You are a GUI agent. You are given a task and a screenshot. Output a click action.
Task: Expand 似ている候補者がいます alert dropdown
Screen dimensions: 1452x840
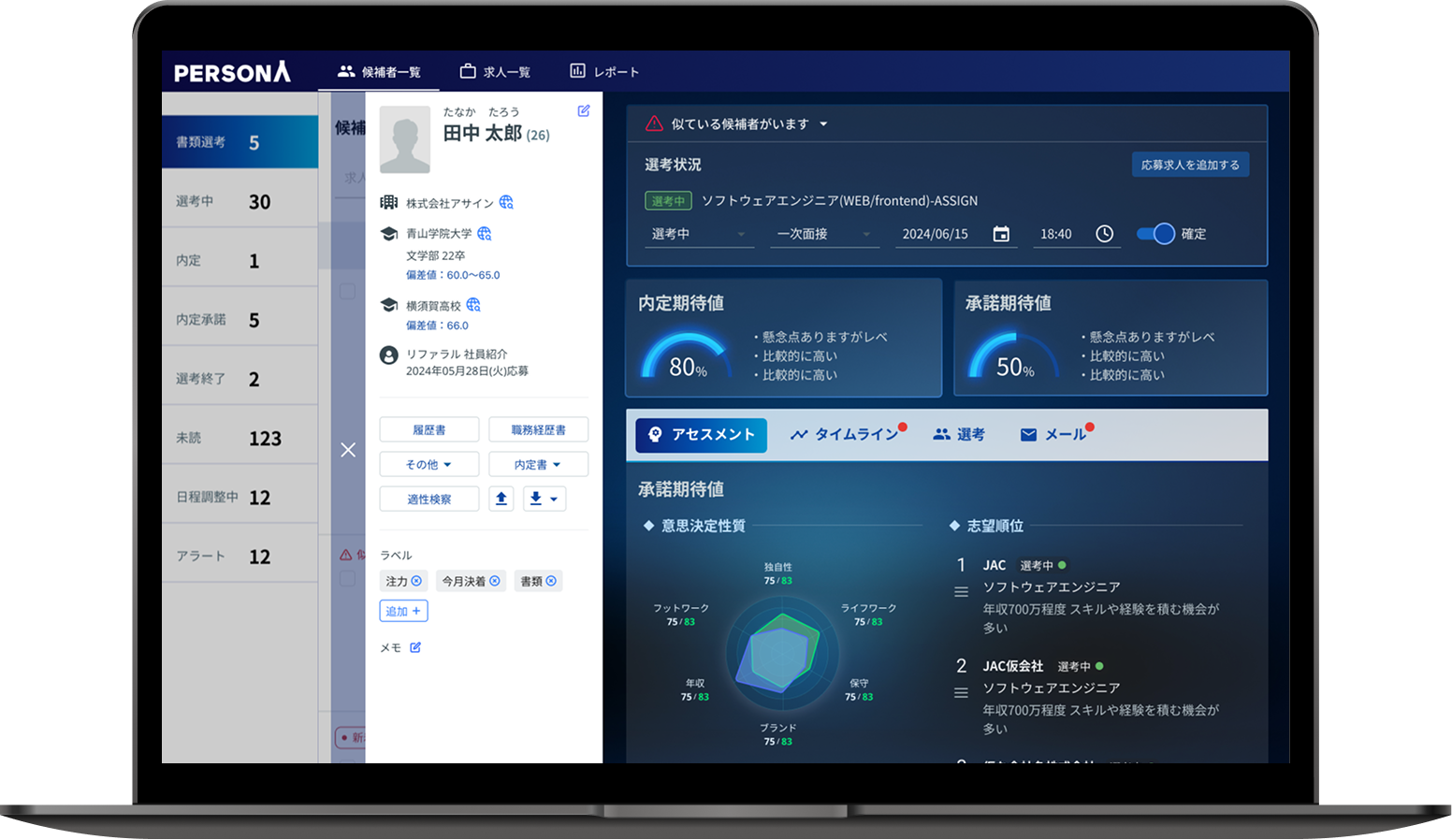tap(823, 123)
